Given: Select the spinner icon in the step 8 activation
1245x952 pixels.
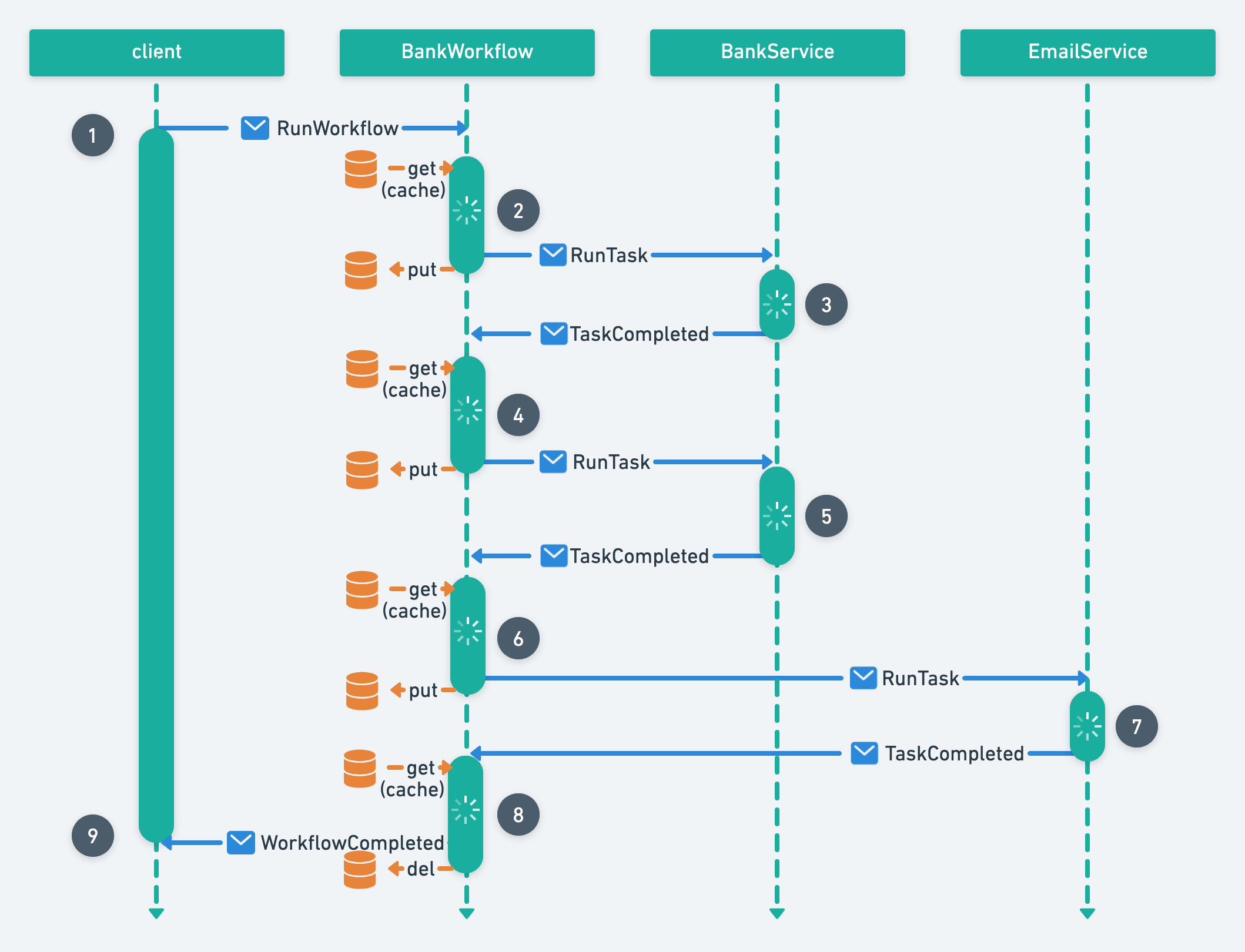Looking at the screenshot, I should [x=466, y=810].
